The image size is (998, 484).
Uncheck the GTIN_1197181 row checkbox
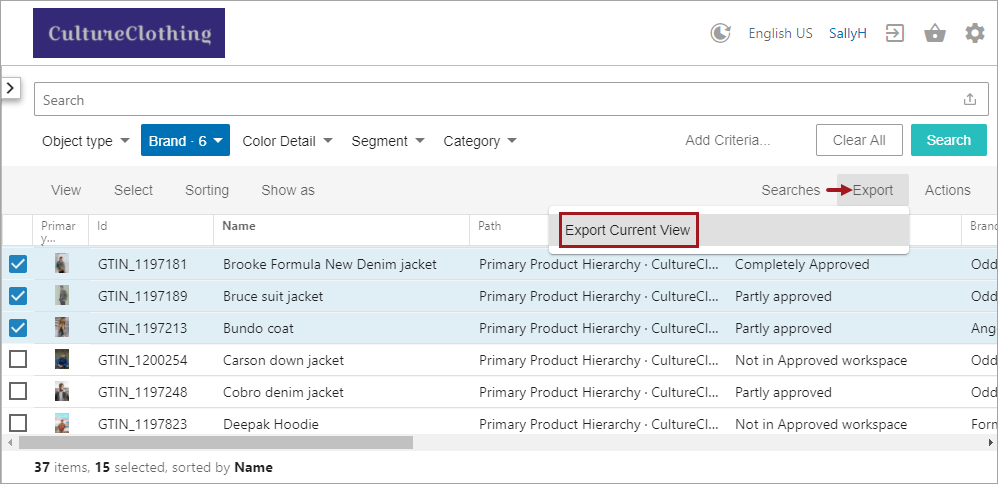(x=18, y=264)
